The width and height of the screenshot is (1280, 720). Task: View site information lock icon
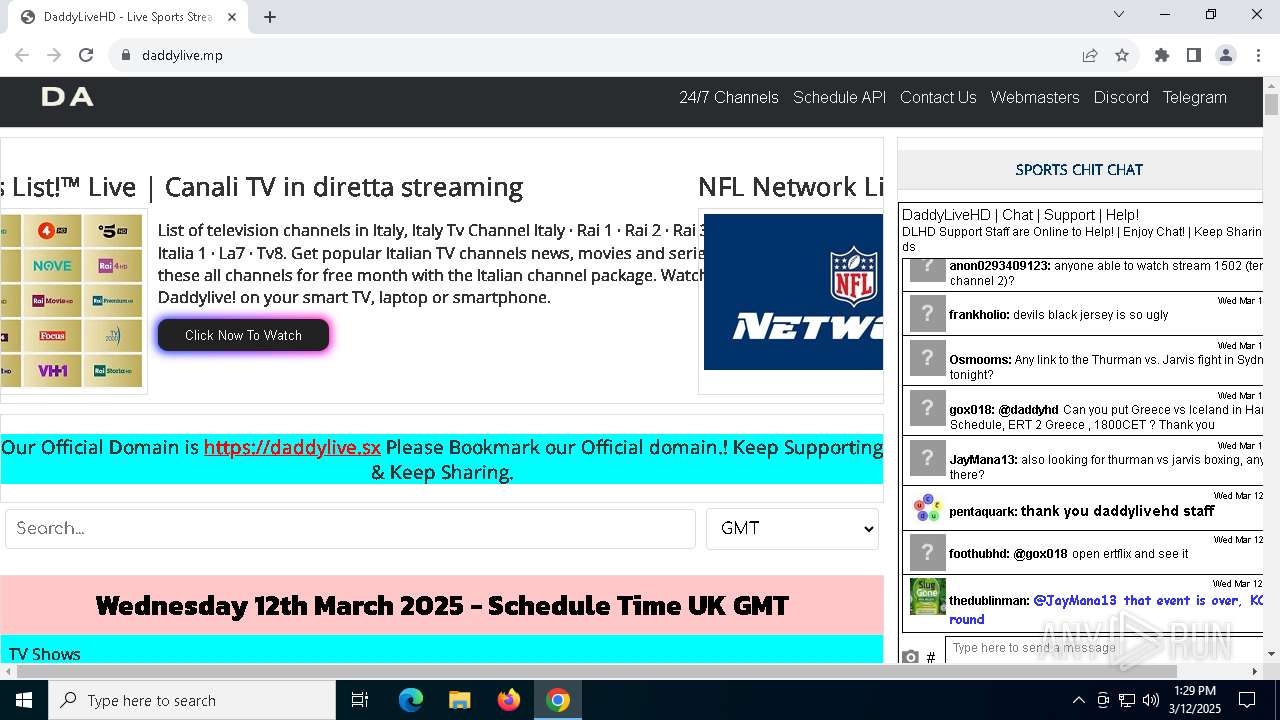(x=126, y=55)
